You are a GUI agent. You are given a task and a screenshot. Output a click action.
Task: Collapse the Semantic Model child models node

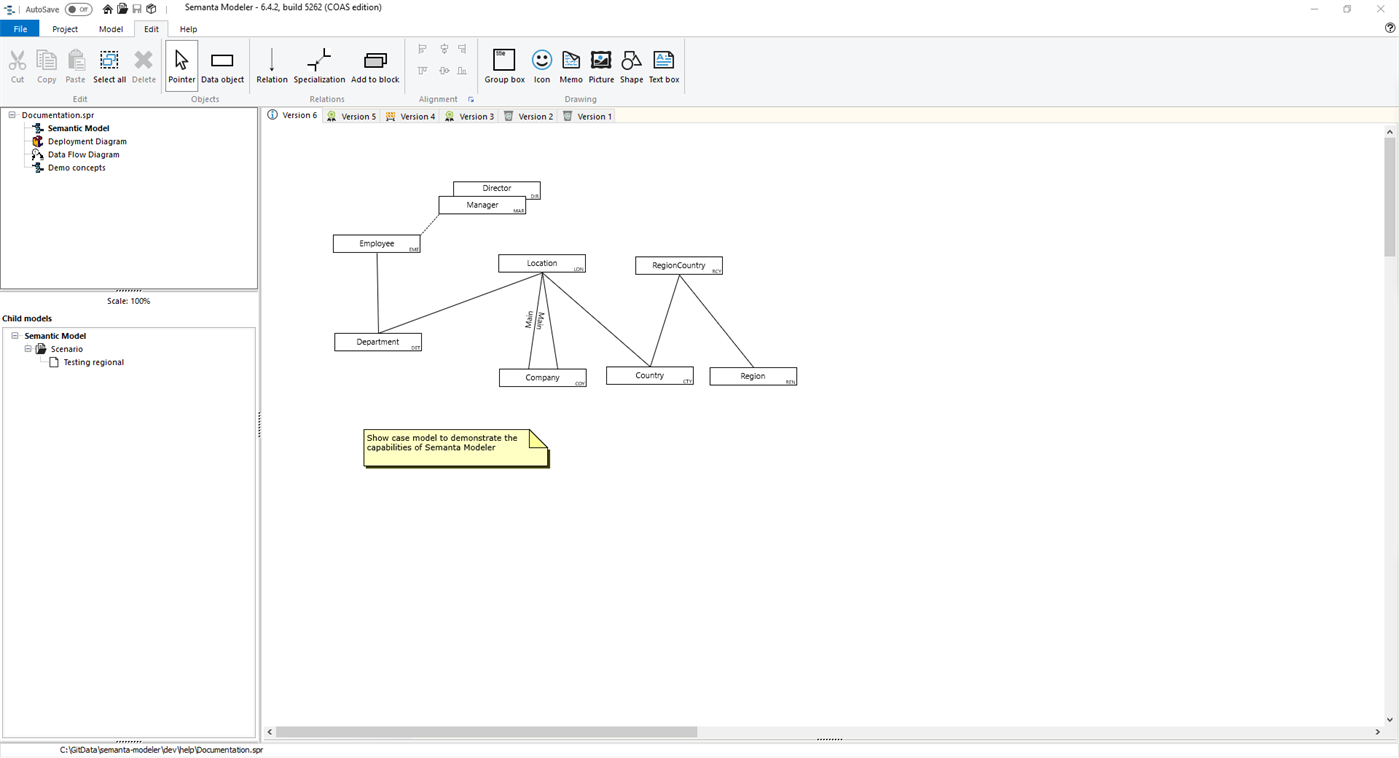click(x=16, y=335)
